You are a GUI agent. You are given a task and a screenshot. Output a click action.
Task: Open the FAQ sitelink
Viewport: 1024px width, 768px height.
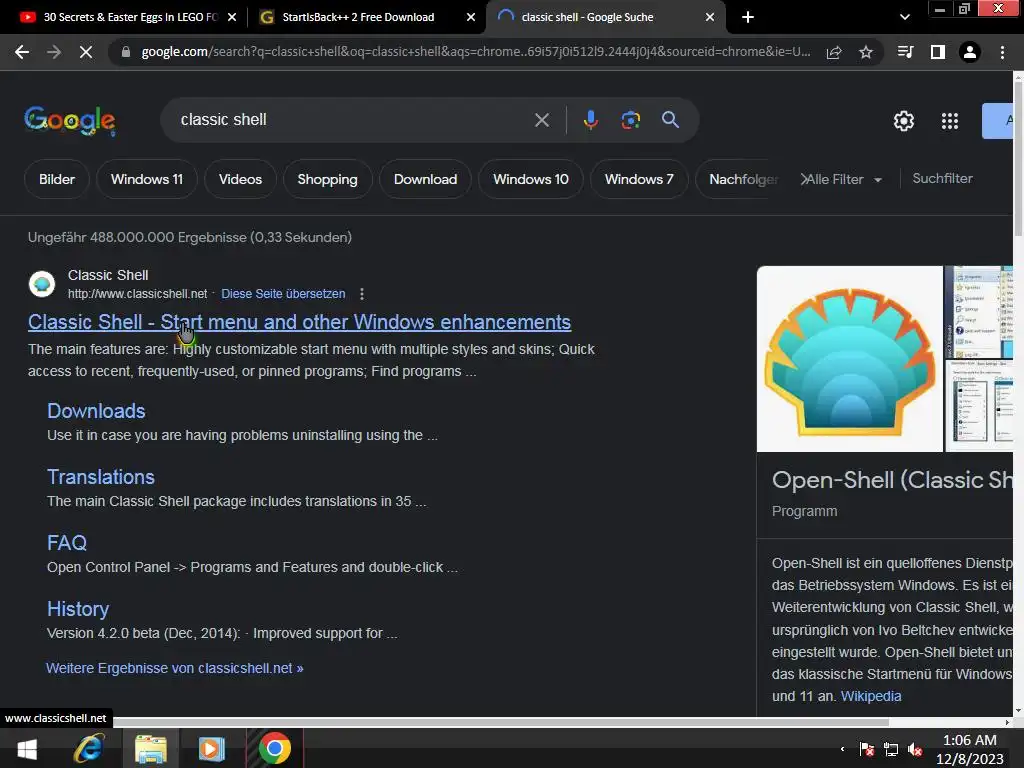[x=67, y=543]
